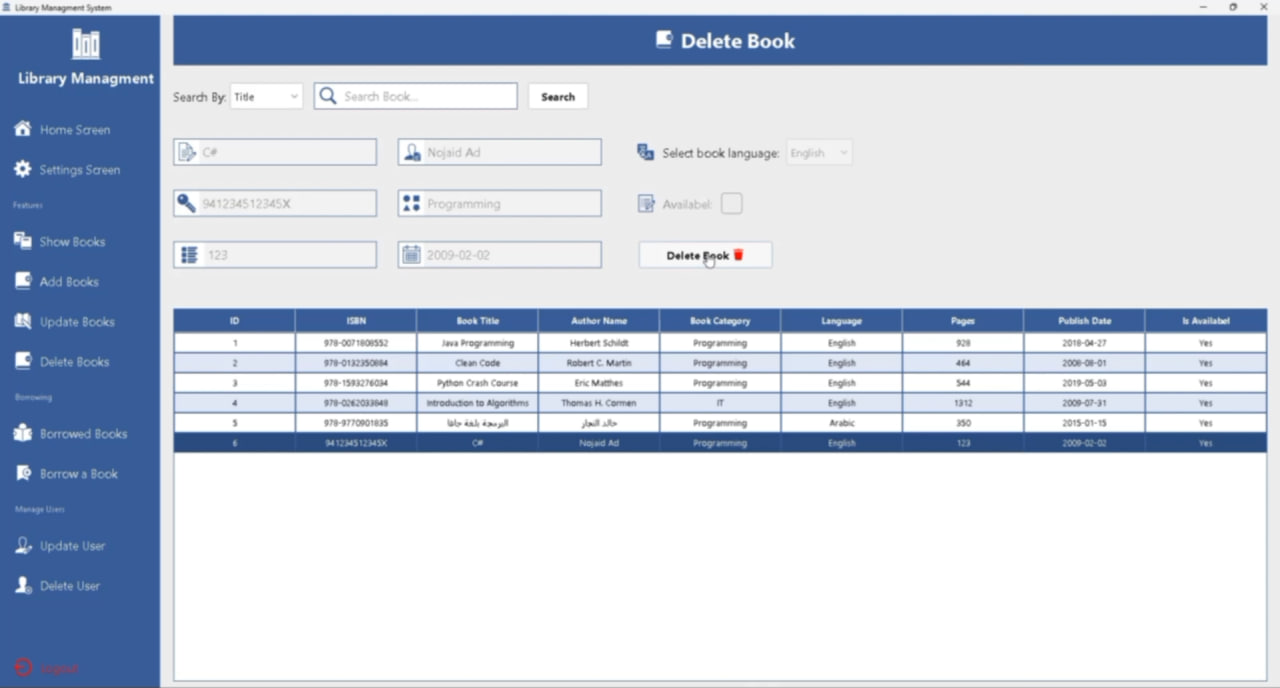Image resolution: width=1280 pixels, height=688 pixels.
Task: Click the red Logout icon
Action: point(23,667)
